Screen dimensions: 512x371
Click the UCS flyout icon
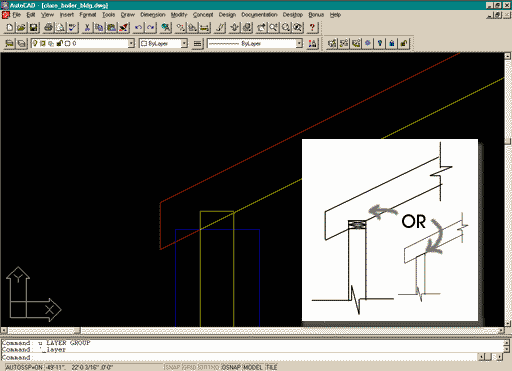193,28
